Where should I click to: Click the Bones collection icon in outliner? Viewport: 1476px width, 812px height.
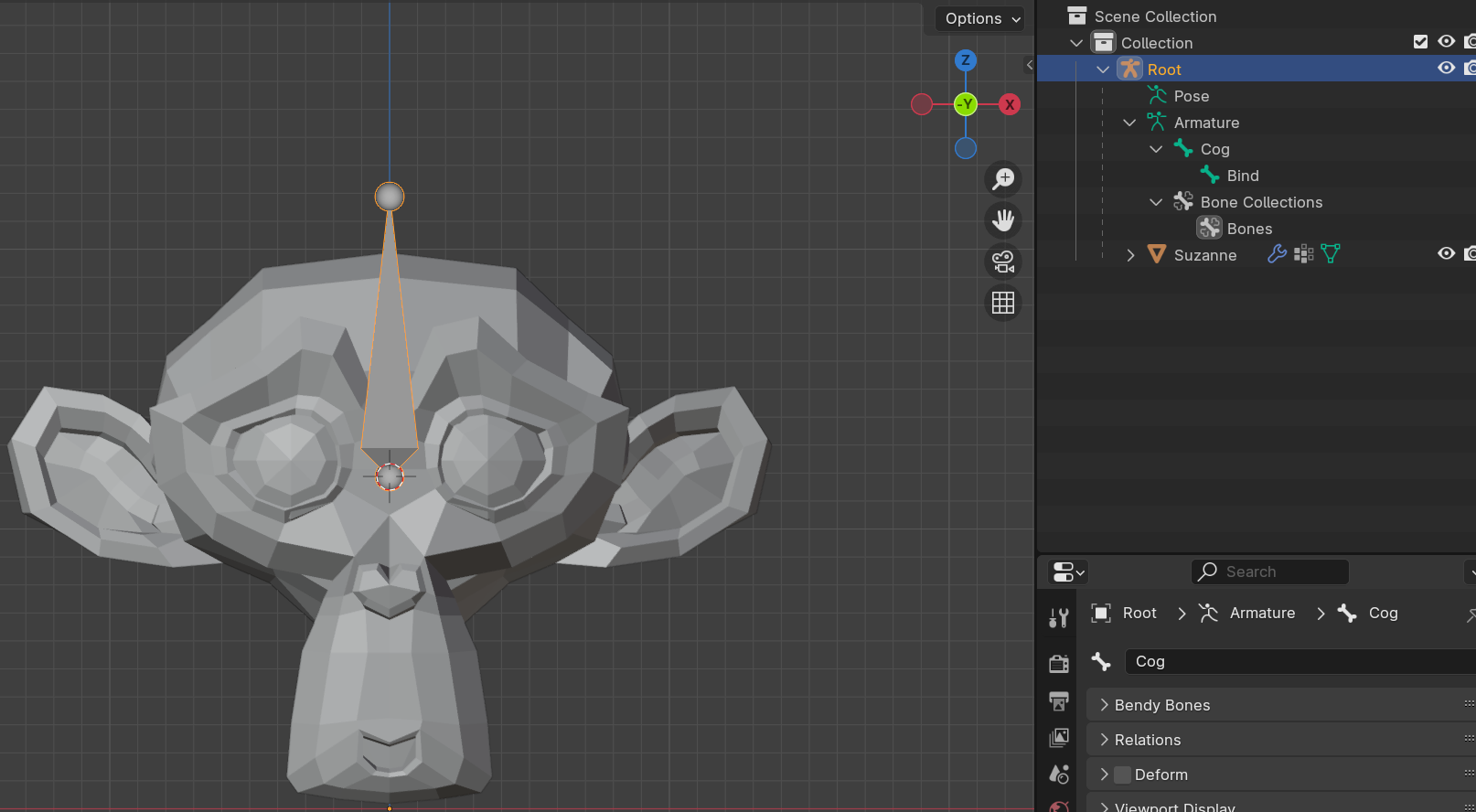pos(1210,228)
